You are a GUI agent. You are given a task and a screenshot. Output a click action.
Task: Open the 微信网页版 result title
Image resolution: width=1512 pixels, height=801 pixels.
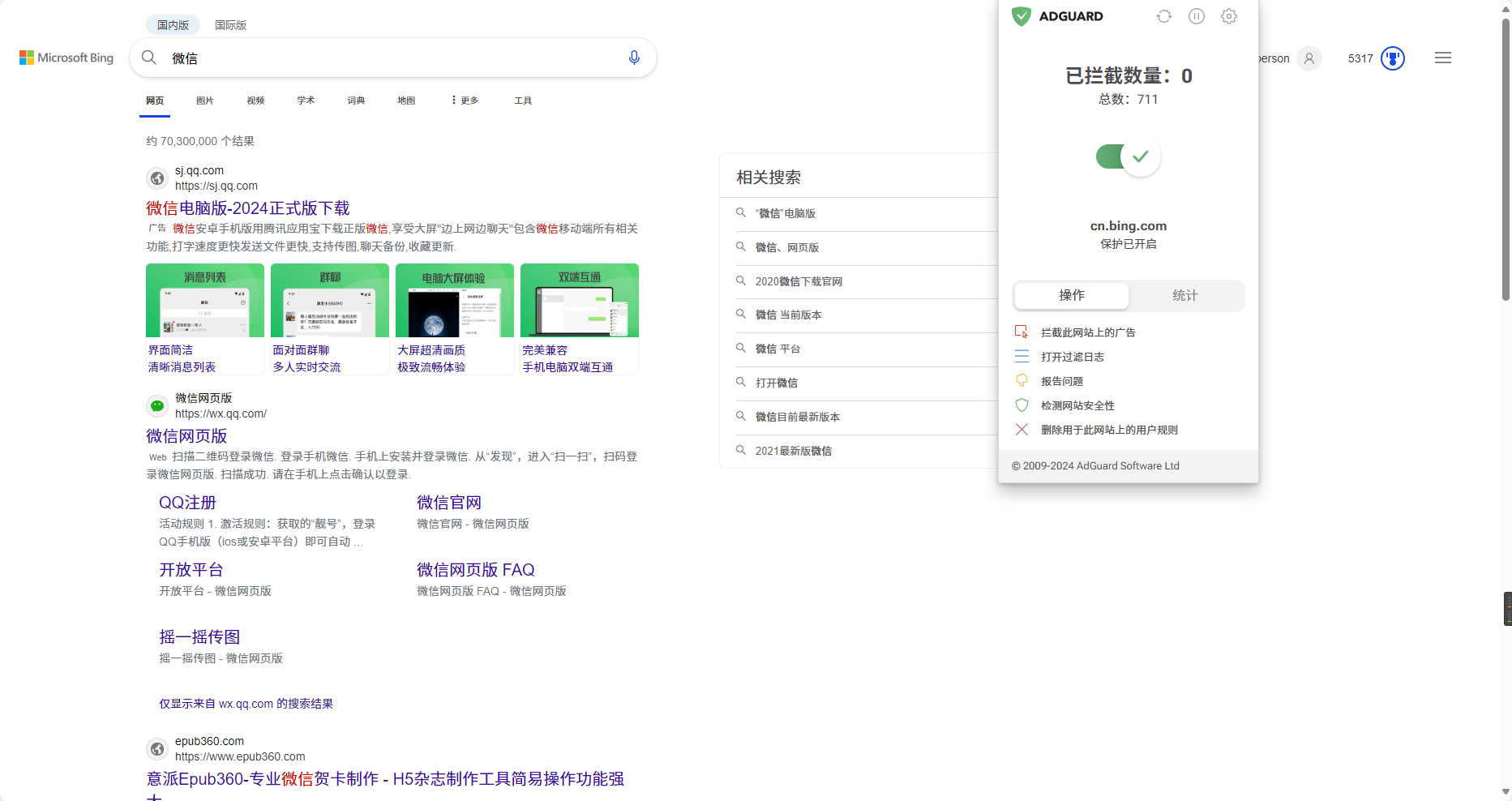point(186,436)
